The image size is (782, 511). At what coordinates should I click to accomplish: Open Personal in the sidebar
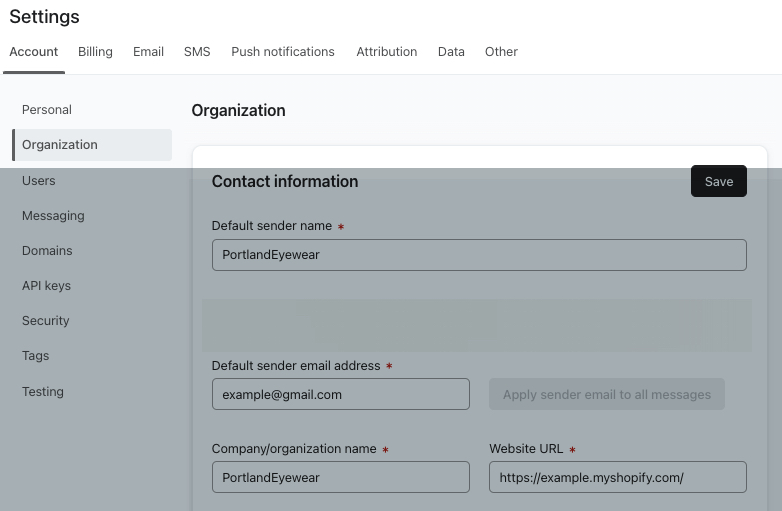47,110
